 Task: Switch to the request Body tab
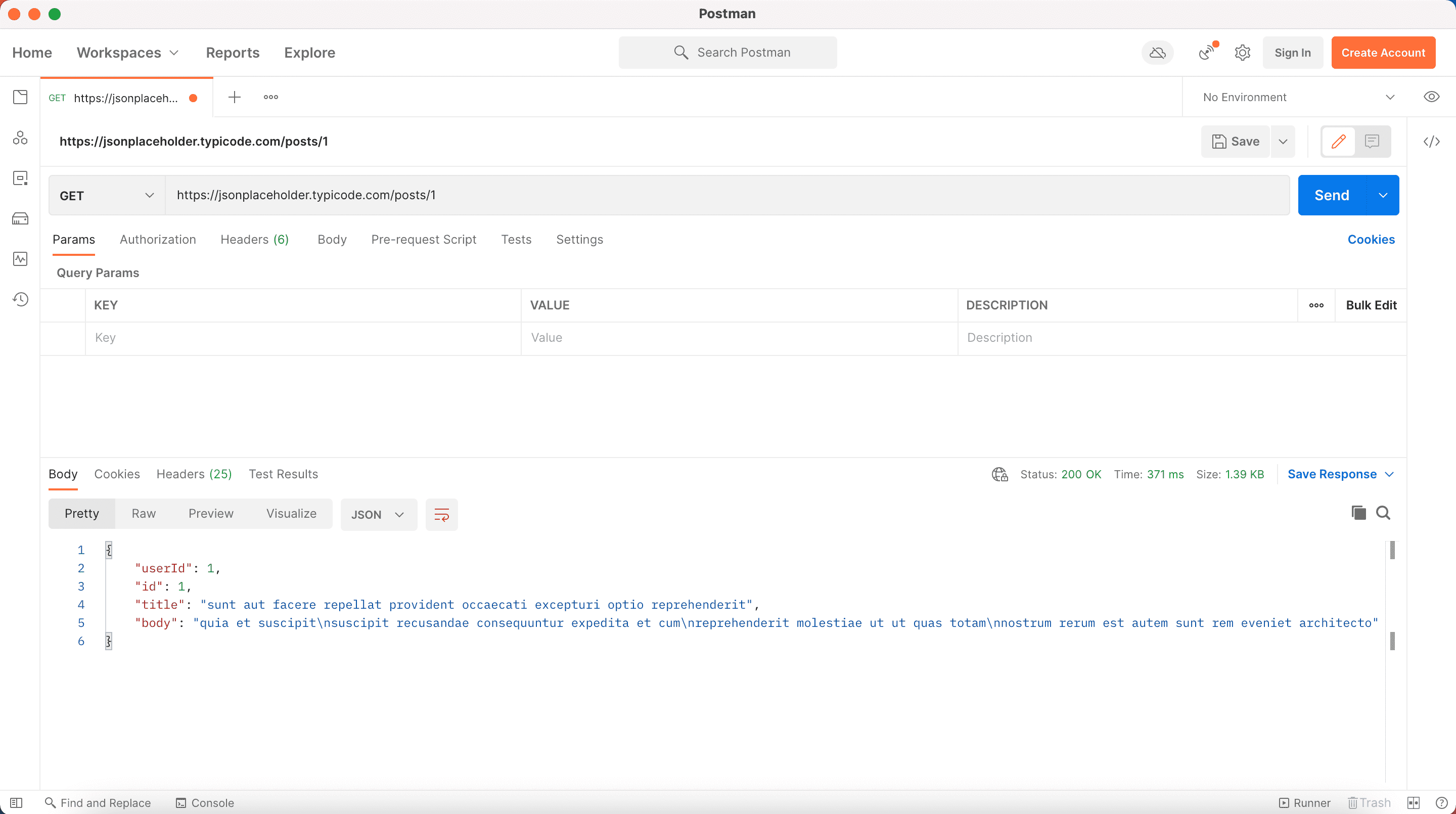click(332, 240)
